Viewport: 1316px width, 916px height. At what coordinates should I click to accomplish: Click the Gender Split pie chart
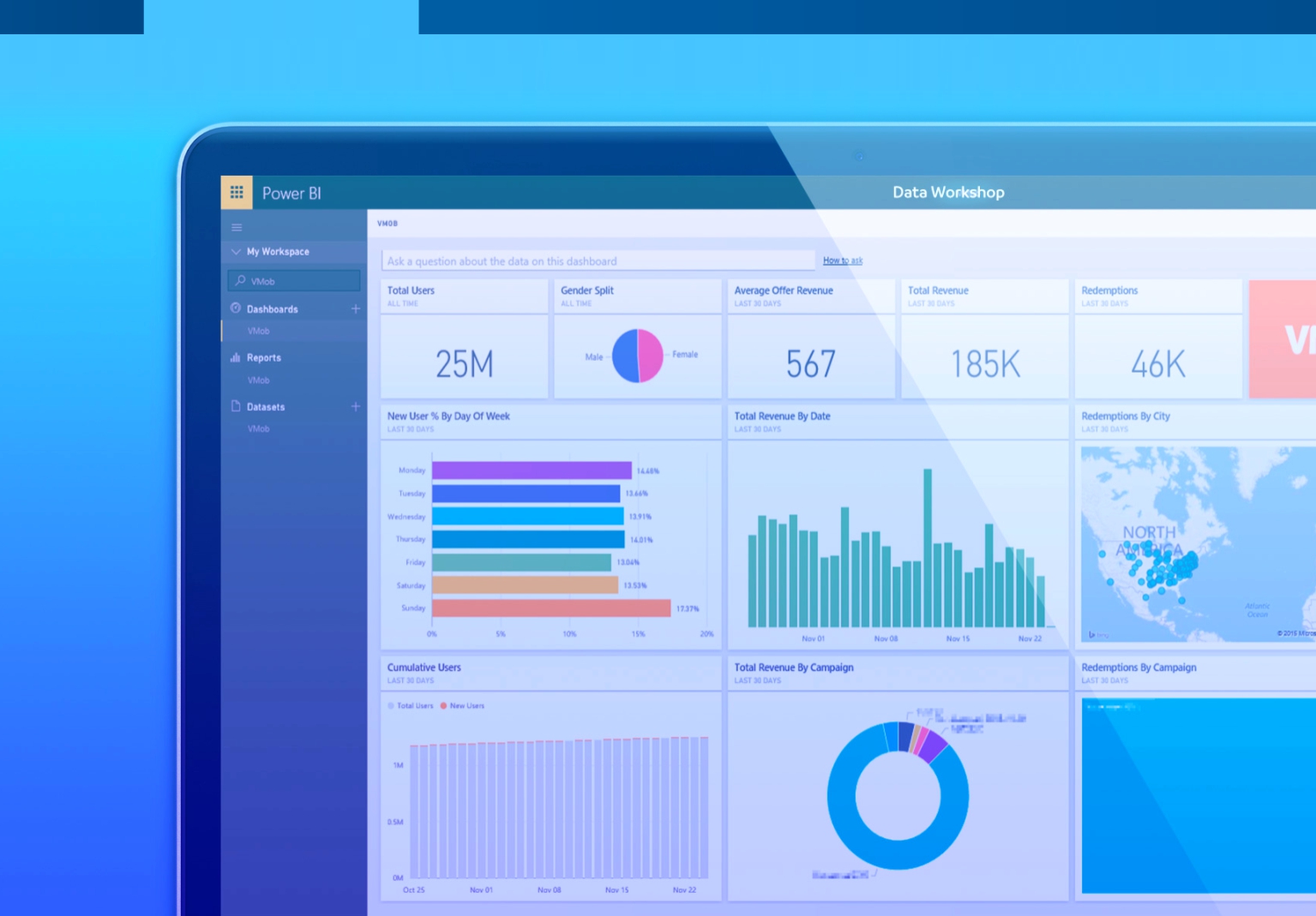(638, 356)
